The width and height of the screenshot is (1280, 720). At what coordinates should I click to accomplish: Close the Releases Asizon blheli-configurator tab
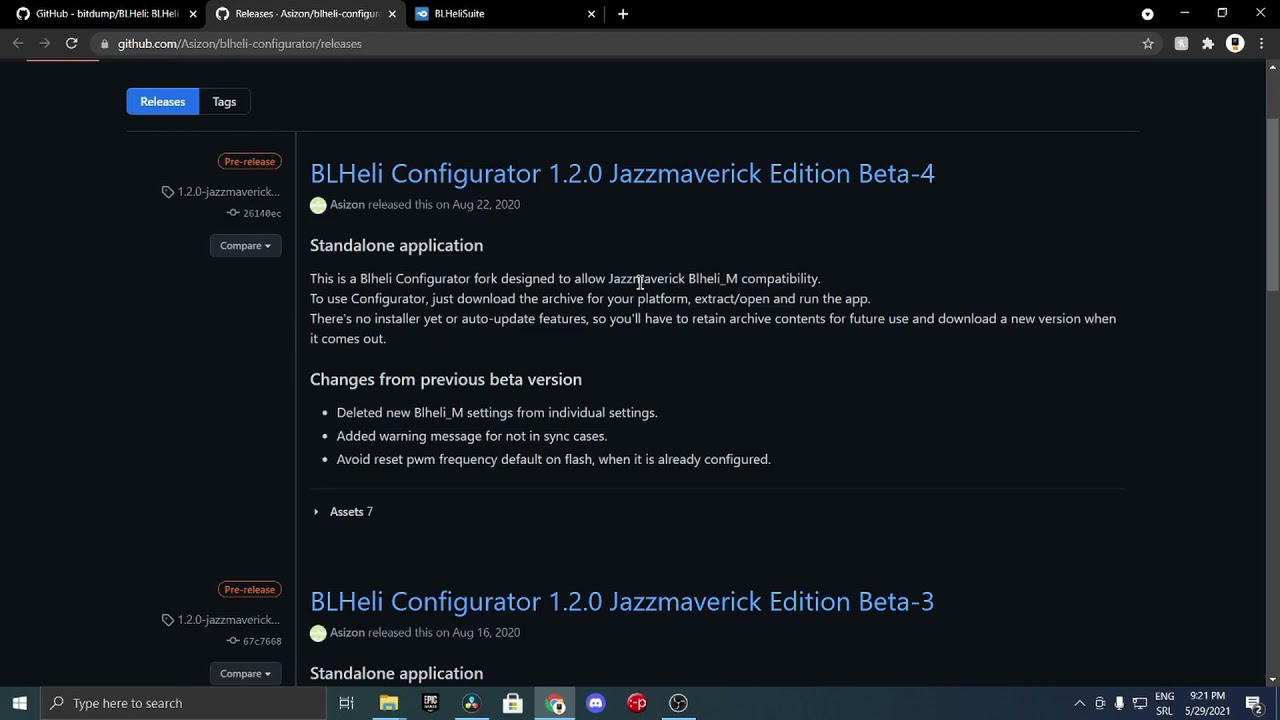(392, 14)
